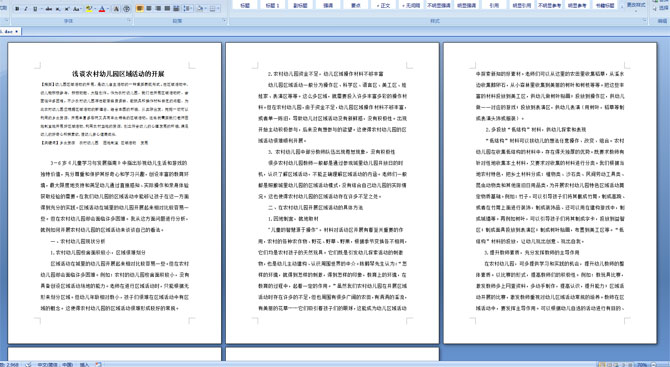This screenshot has width=670, height=367.
Task: Open the Change Case dropdown
Action: point(77,9)
